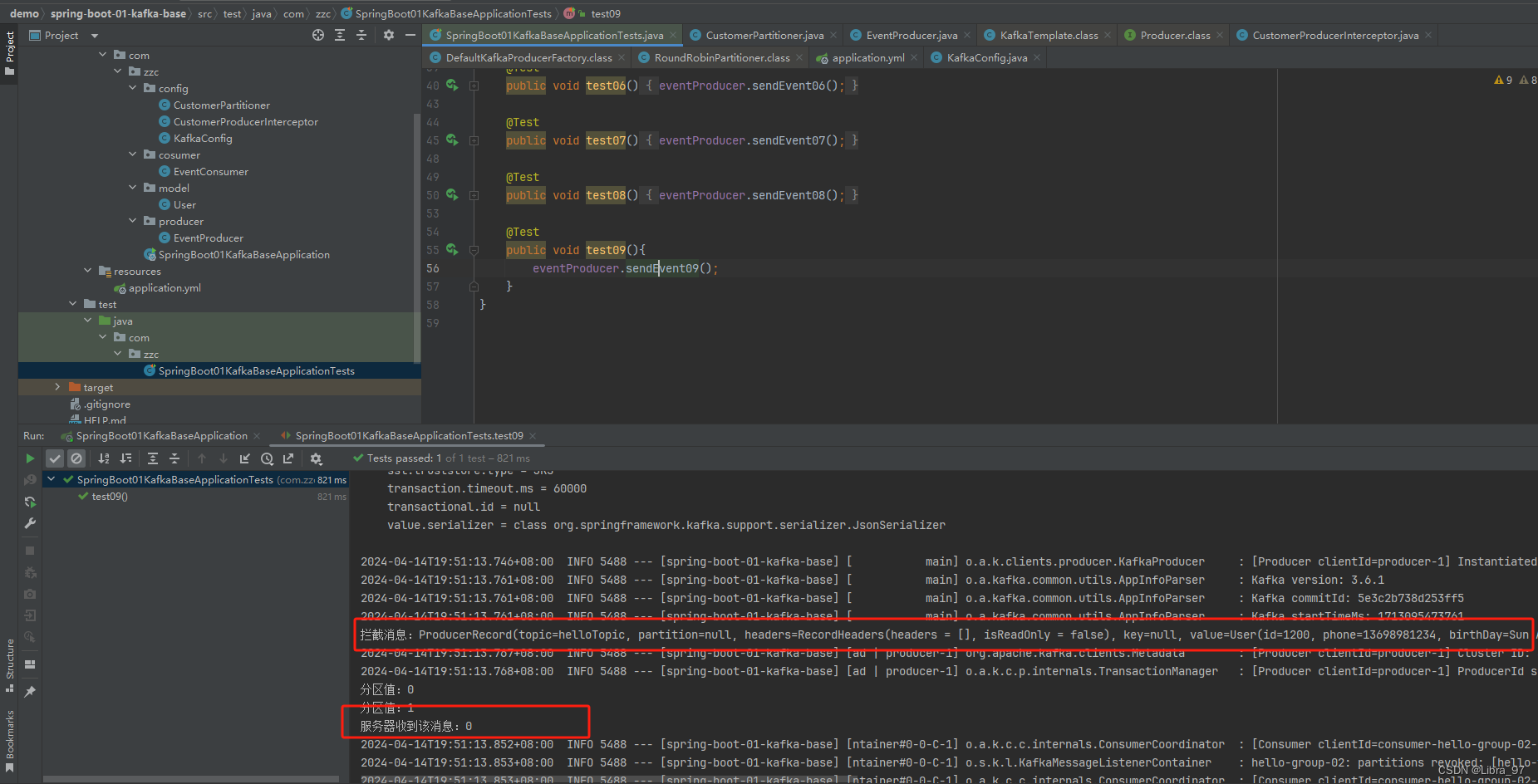1538x784 pixels.
Task: Click the Project tree vertical scrollbar
Action: [x=417, y=237]
